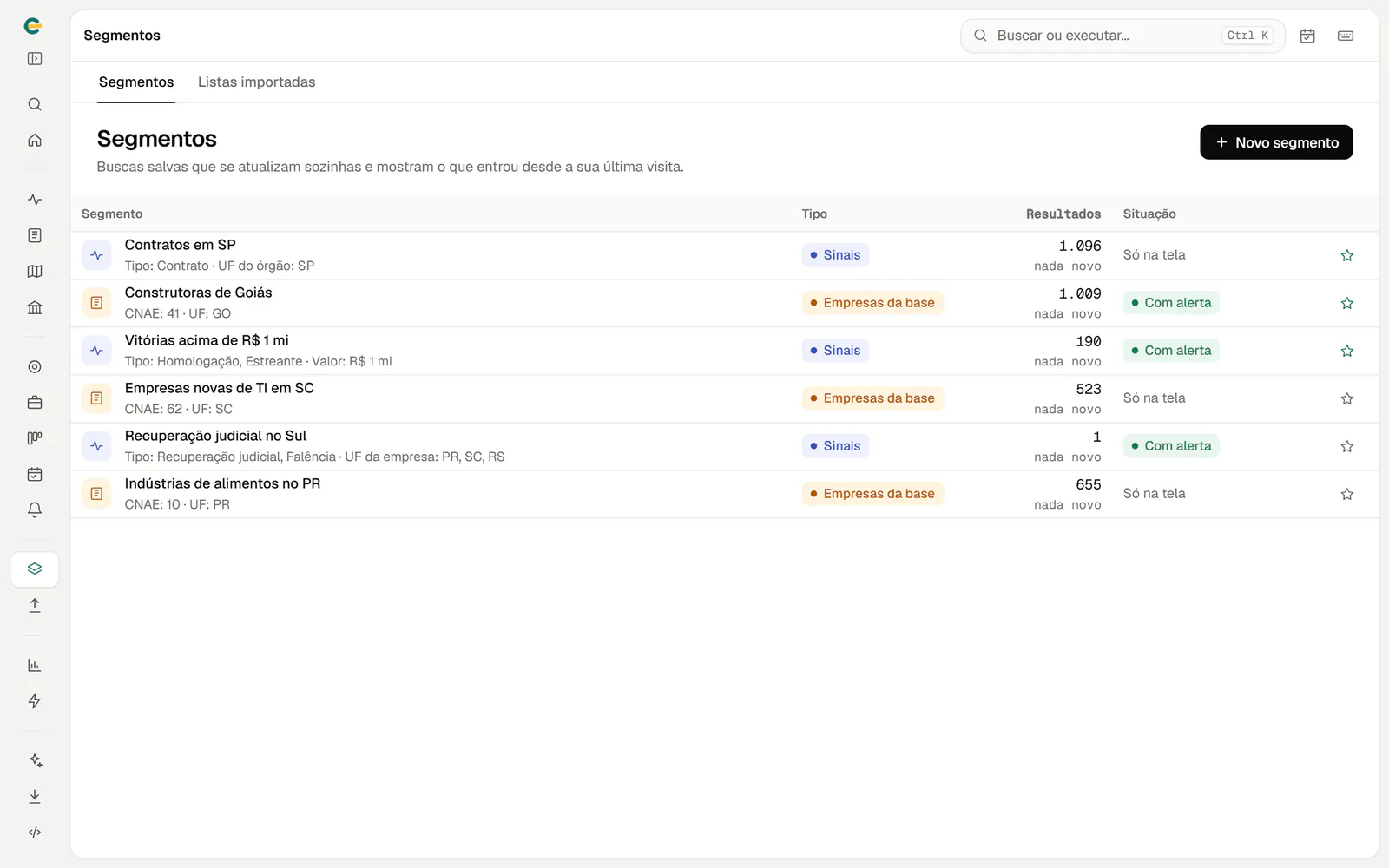
Task: Open the government building icon in sidebar
Action: 35,307
